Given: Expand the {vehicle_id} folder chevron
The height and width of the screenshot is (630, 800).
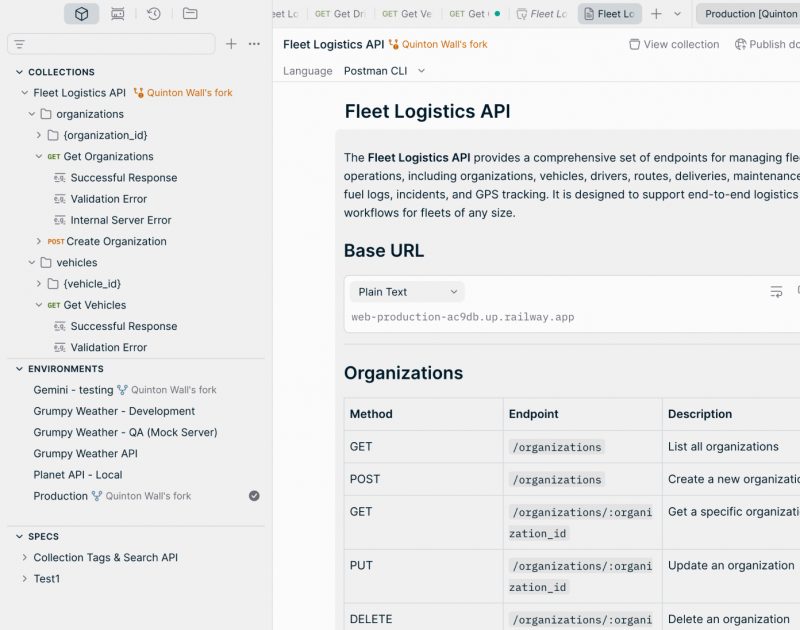Looking at the screenshot, I should tap(39, 284).
